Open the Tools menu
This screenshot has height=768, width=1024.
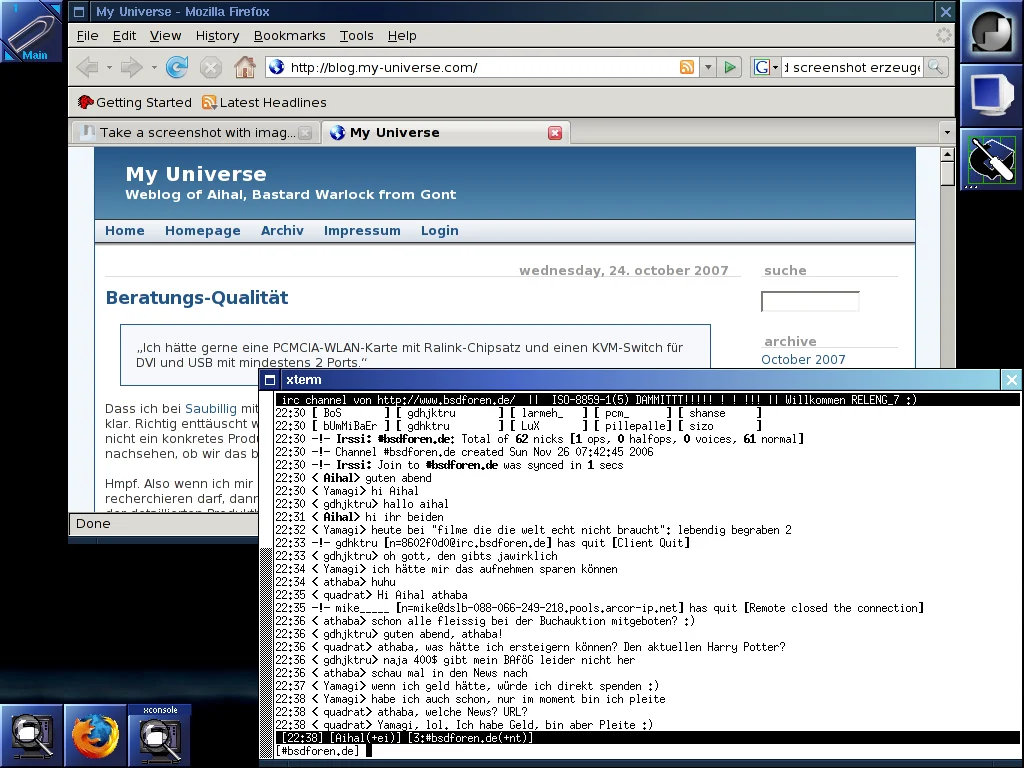point(357,36)
